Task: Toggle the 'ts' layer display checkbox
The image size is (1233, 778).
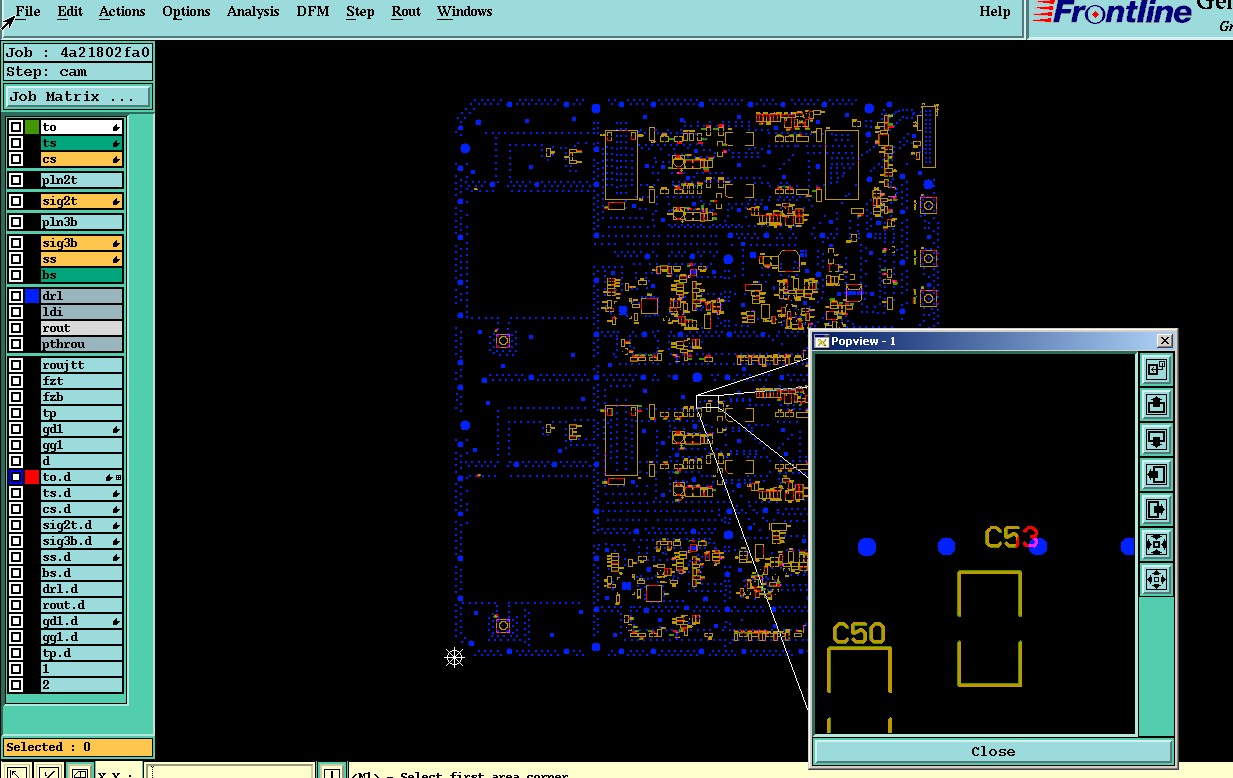Action: tap(16, 143)
